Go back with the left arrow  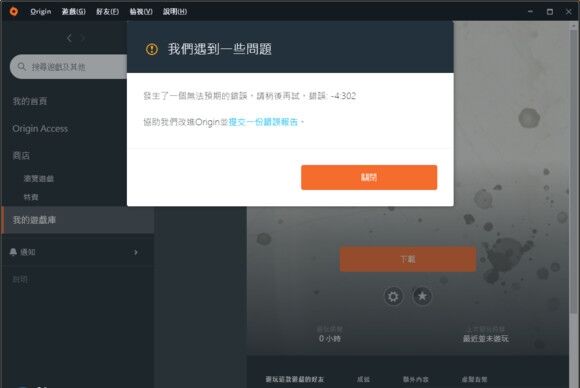pos(69,38)
